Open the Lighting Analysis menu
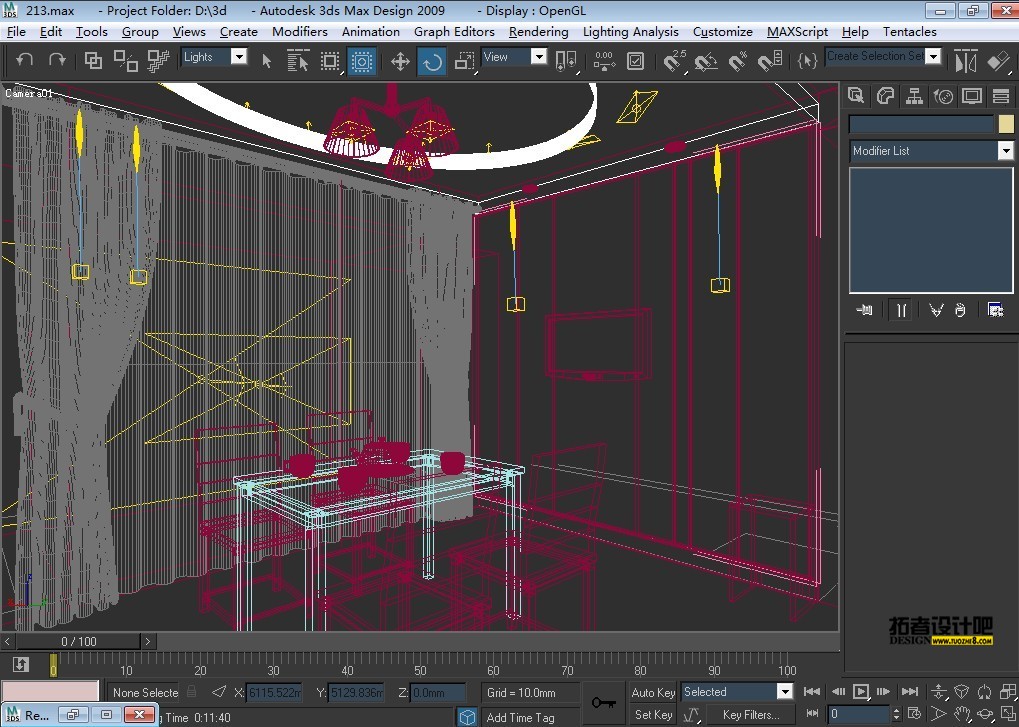 (x=630, y=32)
